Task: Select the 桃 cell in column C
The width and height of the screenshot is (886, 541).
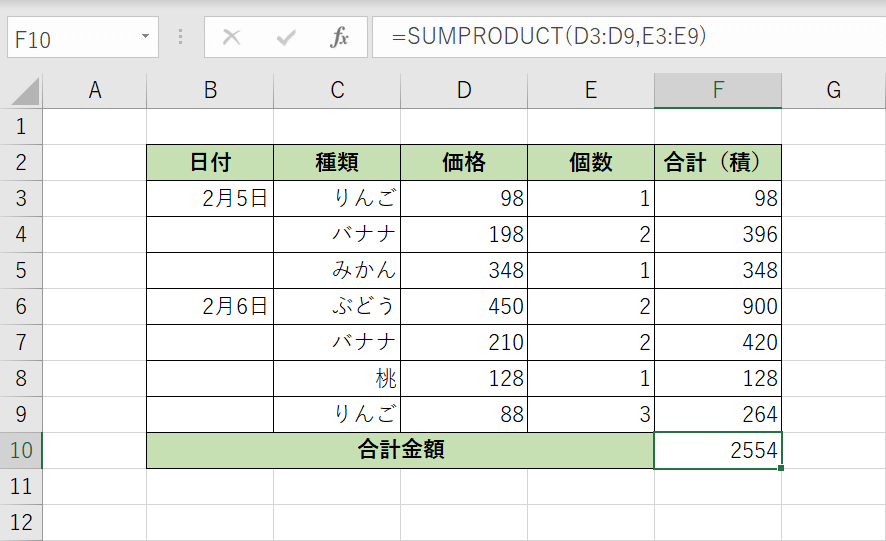Action: 337,379
